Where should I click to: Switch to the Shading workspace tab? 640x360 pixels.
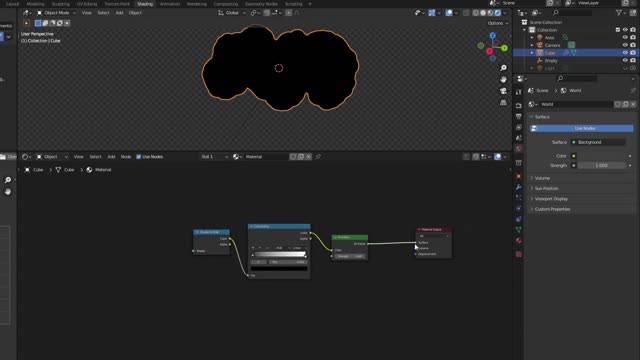[x=145, y=4]
